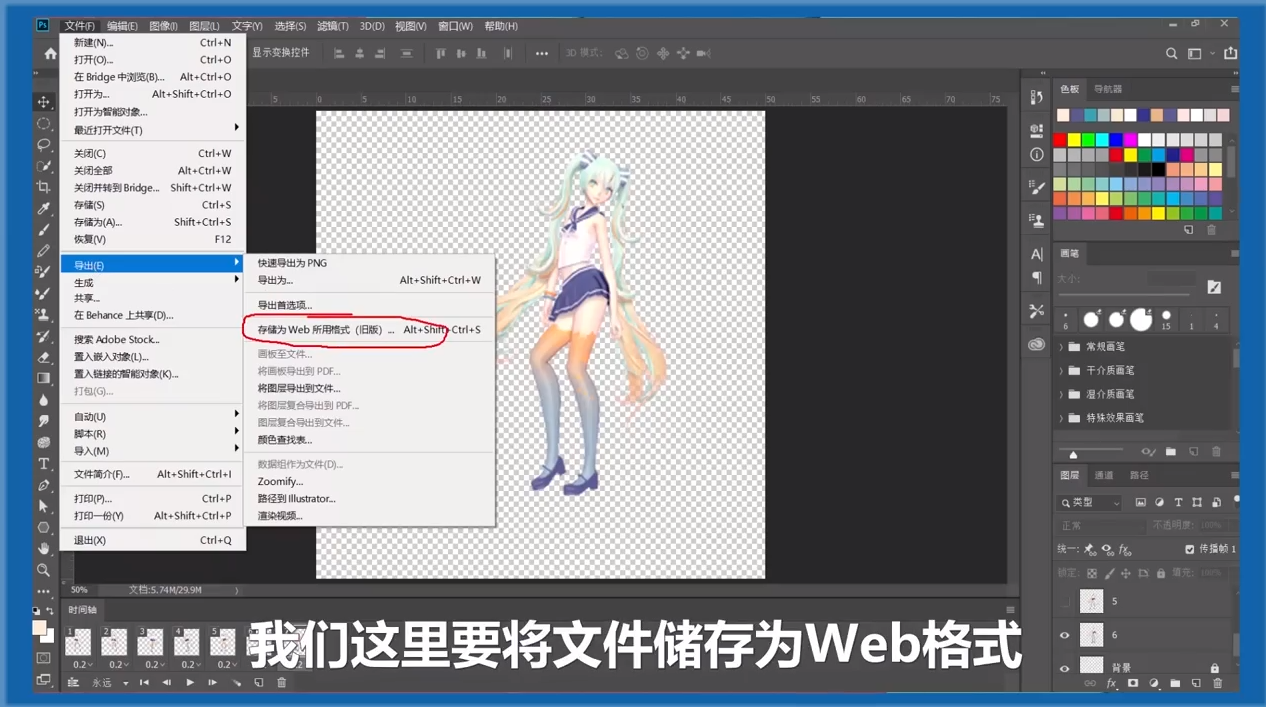
Task: Choose 存储为 Web 所用格式 (旧版)
Action: [369, 329]
